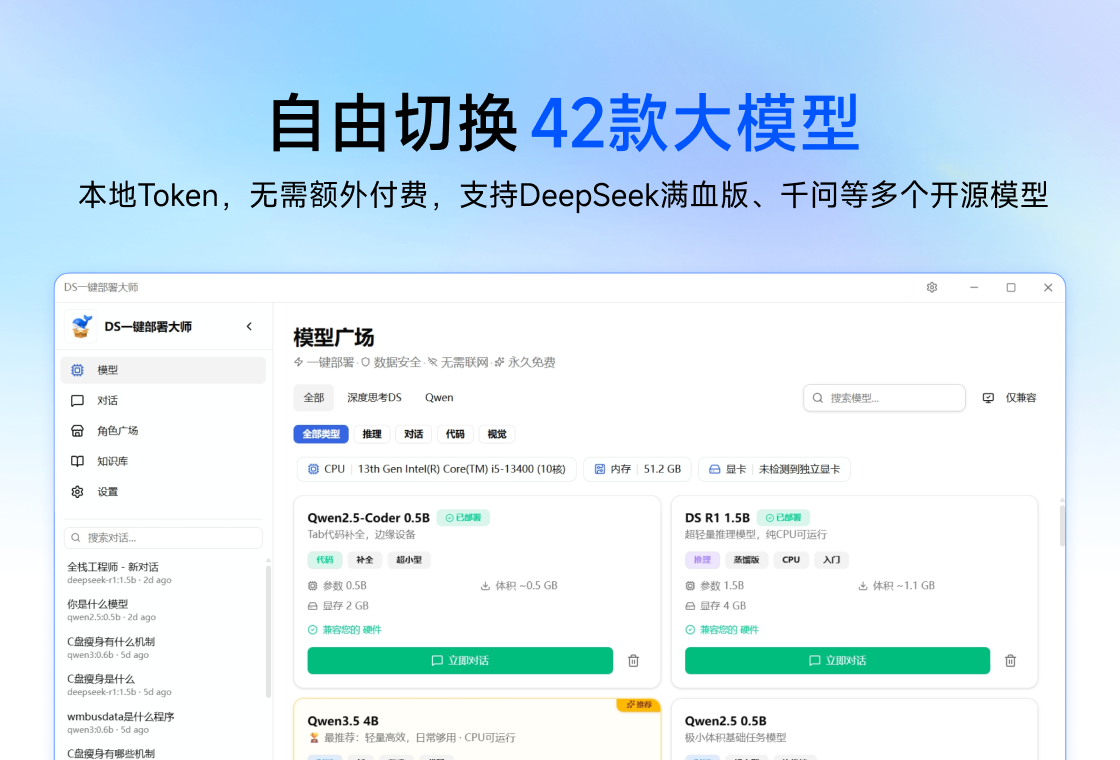Start chat with DS R1 1.5B via 立即对话
This screenshot has height=760, width=1120.
pyautogui.click(x=837, y=661)
